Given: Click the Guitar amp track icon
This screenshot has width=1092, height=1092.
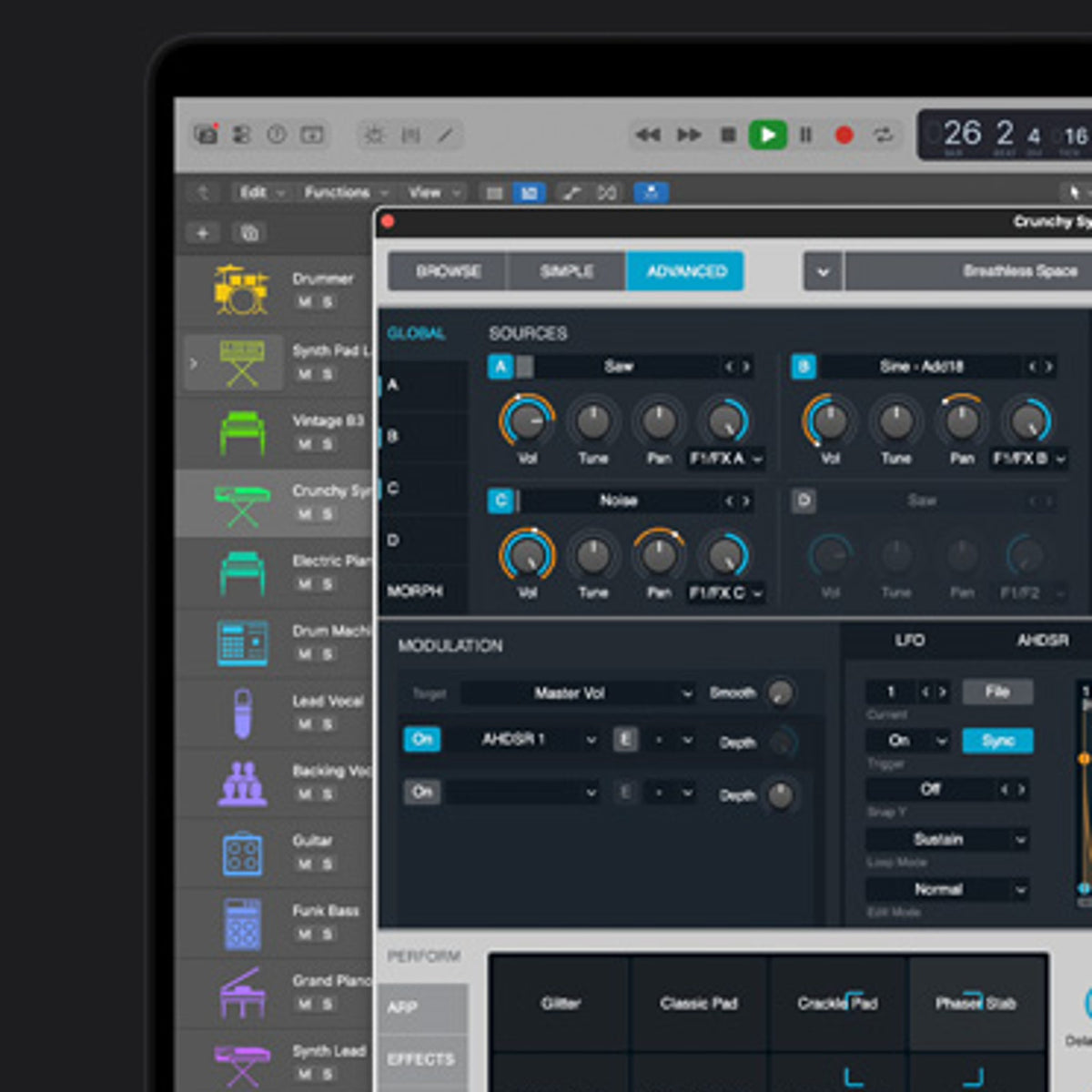Looking at the screenshot, I should pyautogui.click(x=242, y=854).
